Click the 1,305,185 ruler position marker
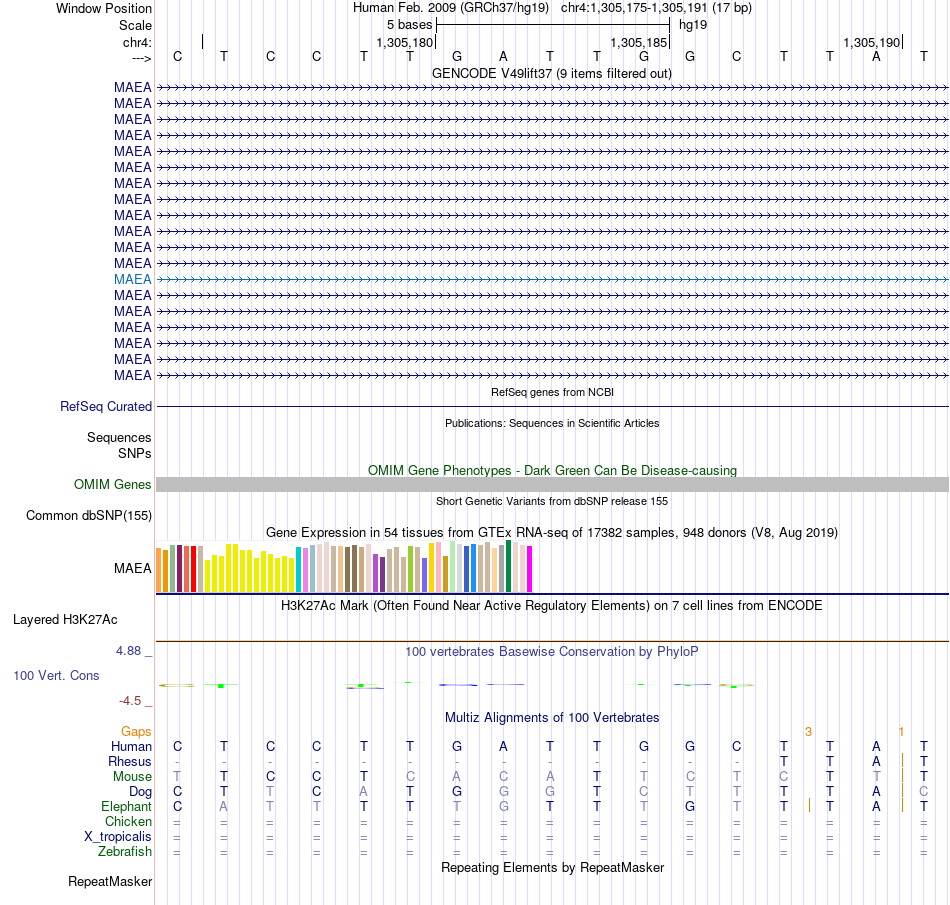 coord(639,42)
